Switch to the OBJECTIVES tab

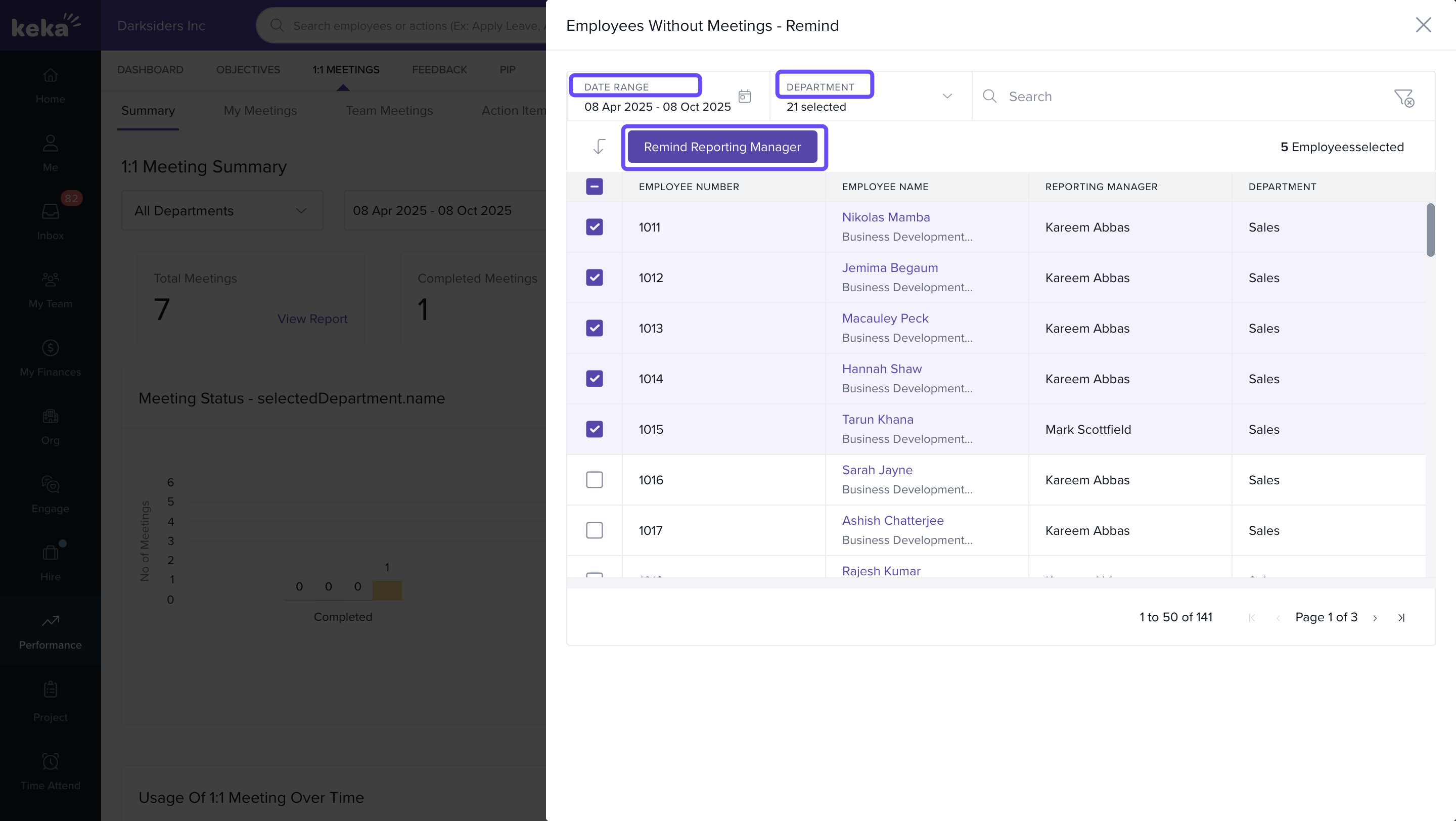point(248,69)
